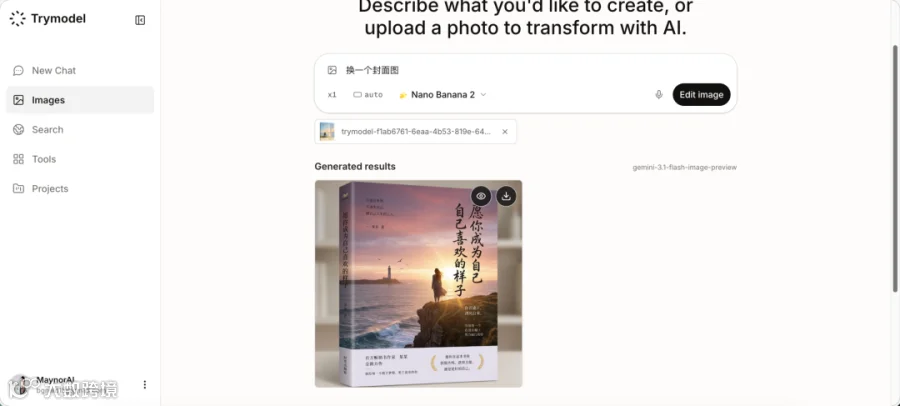
Task: Expand the Nano Banana 2 model dropdown
Action: (443, 95)
